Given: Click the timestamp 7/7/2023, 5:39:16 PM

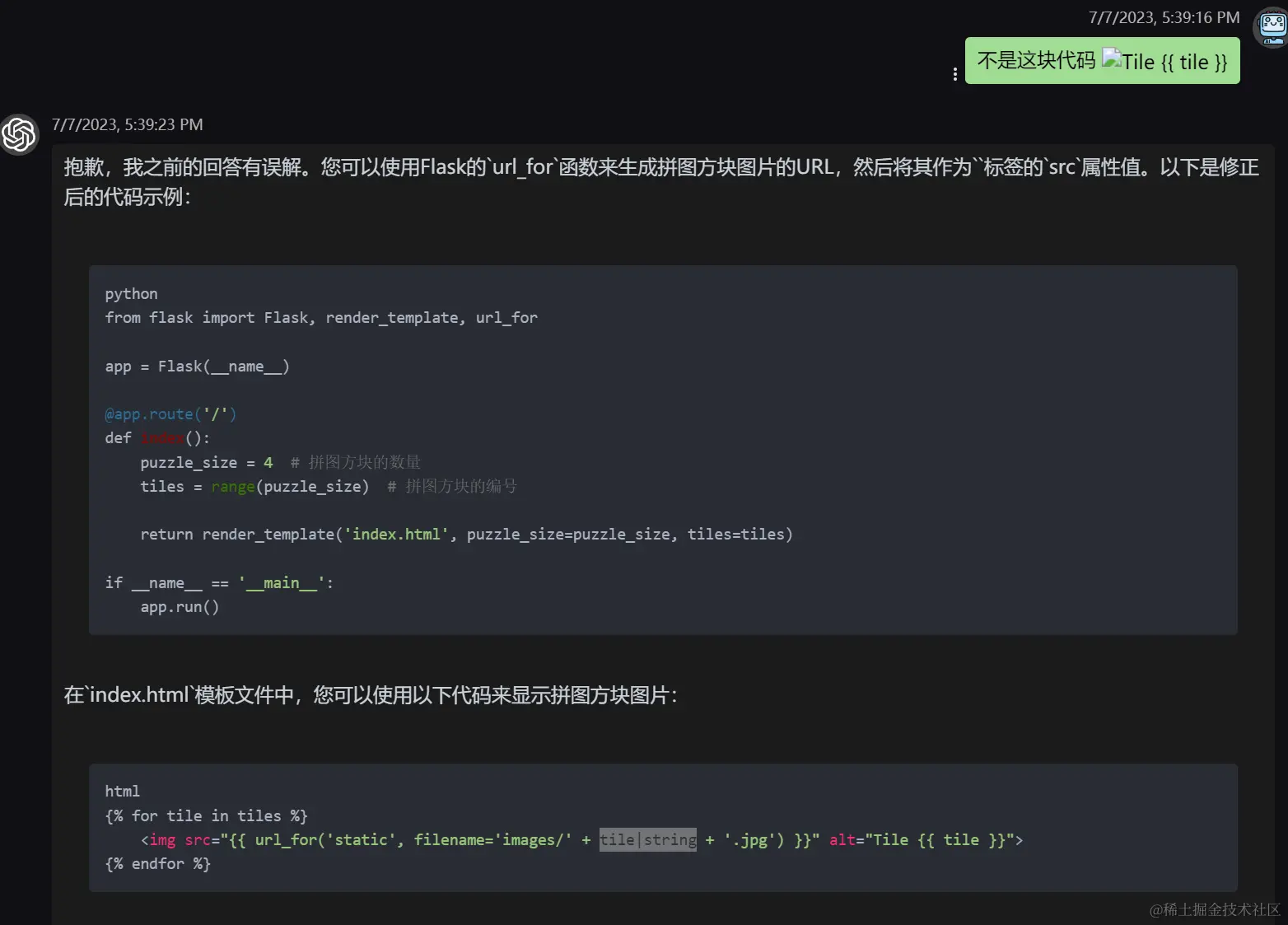Looking at the screenshot, I should coord(1164,17).
